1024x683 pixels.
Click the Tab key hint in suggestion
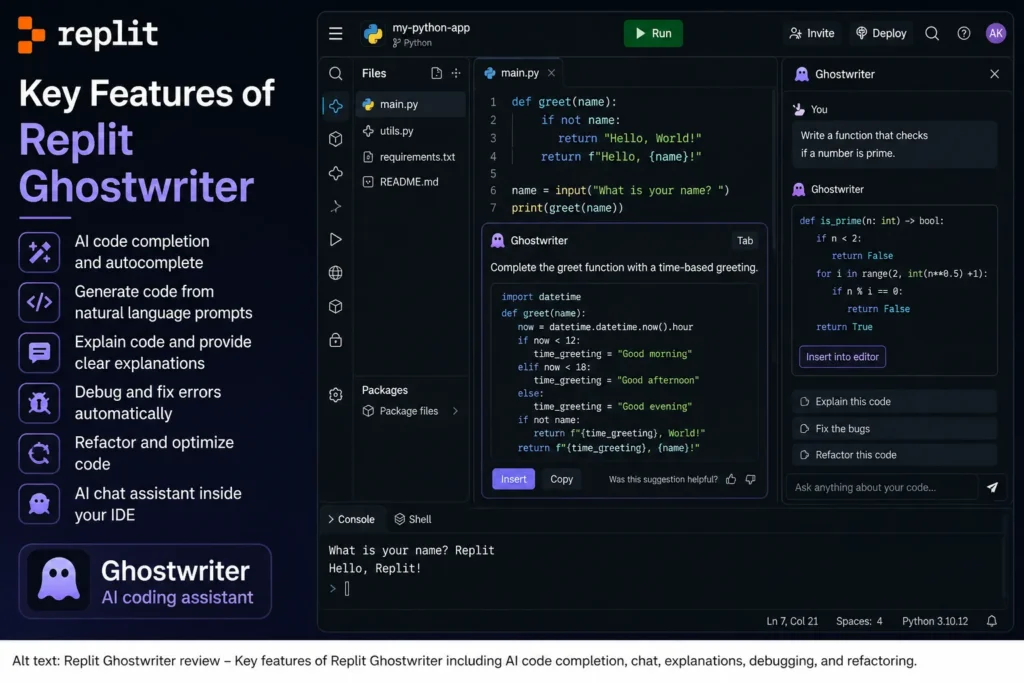[744, 240]
